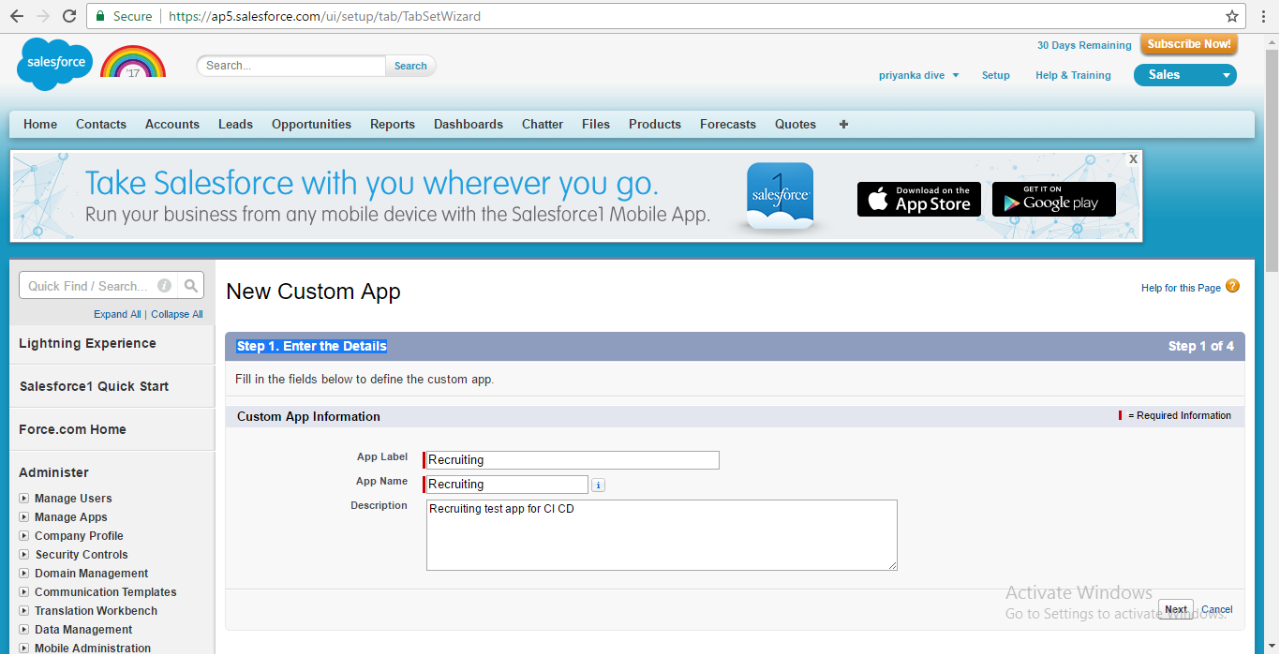Click the App Label text field

tap(571, 460)
